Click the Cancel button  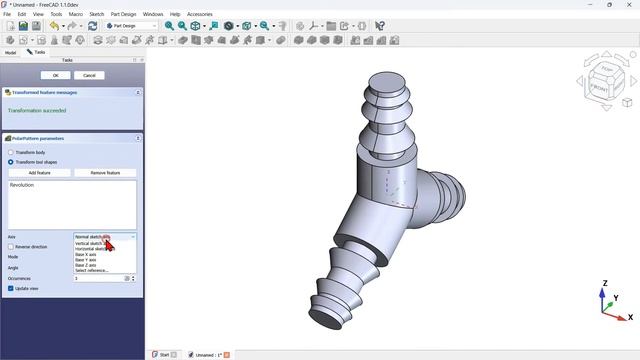pos(89,76)
